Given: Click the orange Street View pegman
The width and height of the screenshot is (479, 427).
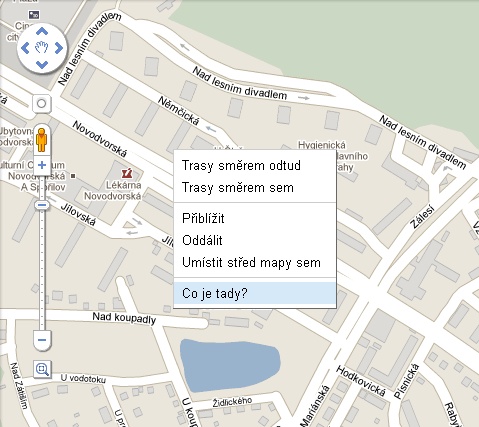Looking at the screenshot, I should tap(42, 140).
